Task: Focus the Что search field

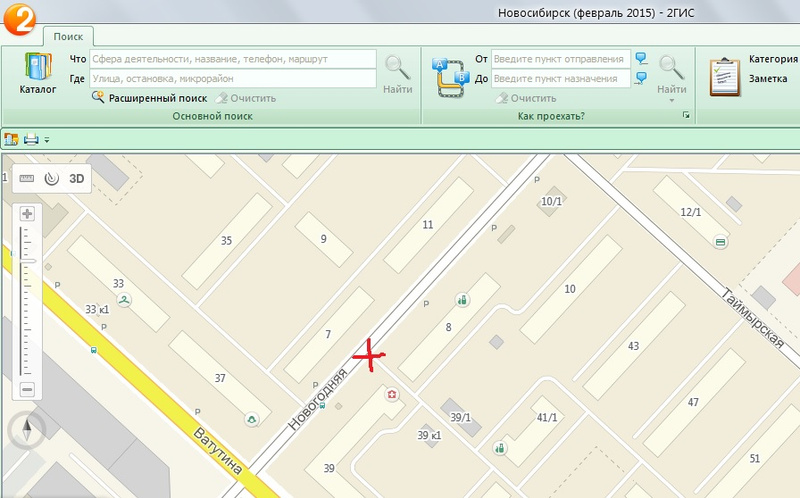Action: tap(233, 59)
